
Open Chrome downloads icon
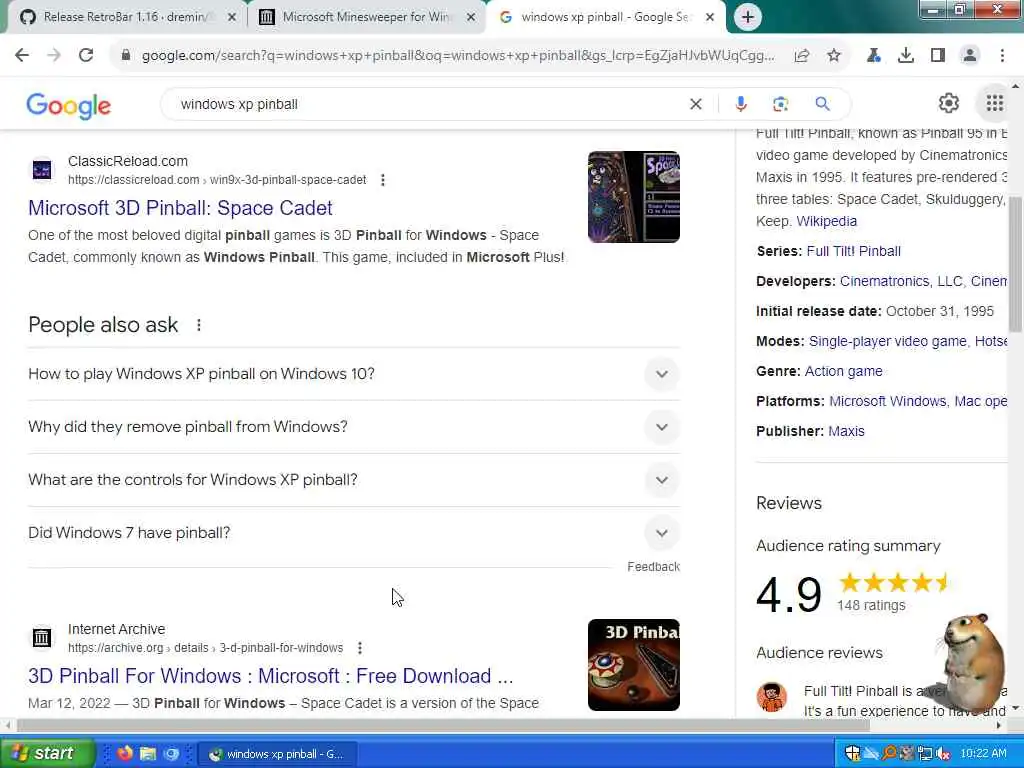pyautogui.click(x=906, y=56)
